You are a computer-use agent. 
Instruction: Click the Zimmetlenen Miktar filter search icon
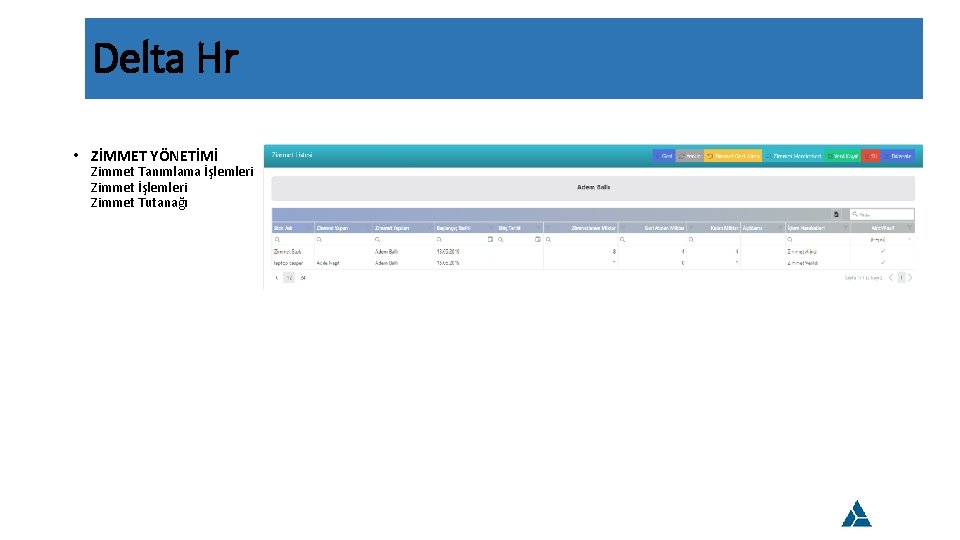tap(549, 239)
